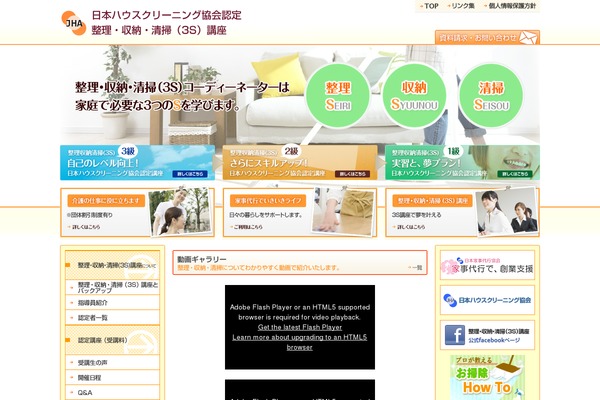Click 詳しくはこちら under 3S講座で夢を叶える
600x400 pixels.
410,227
